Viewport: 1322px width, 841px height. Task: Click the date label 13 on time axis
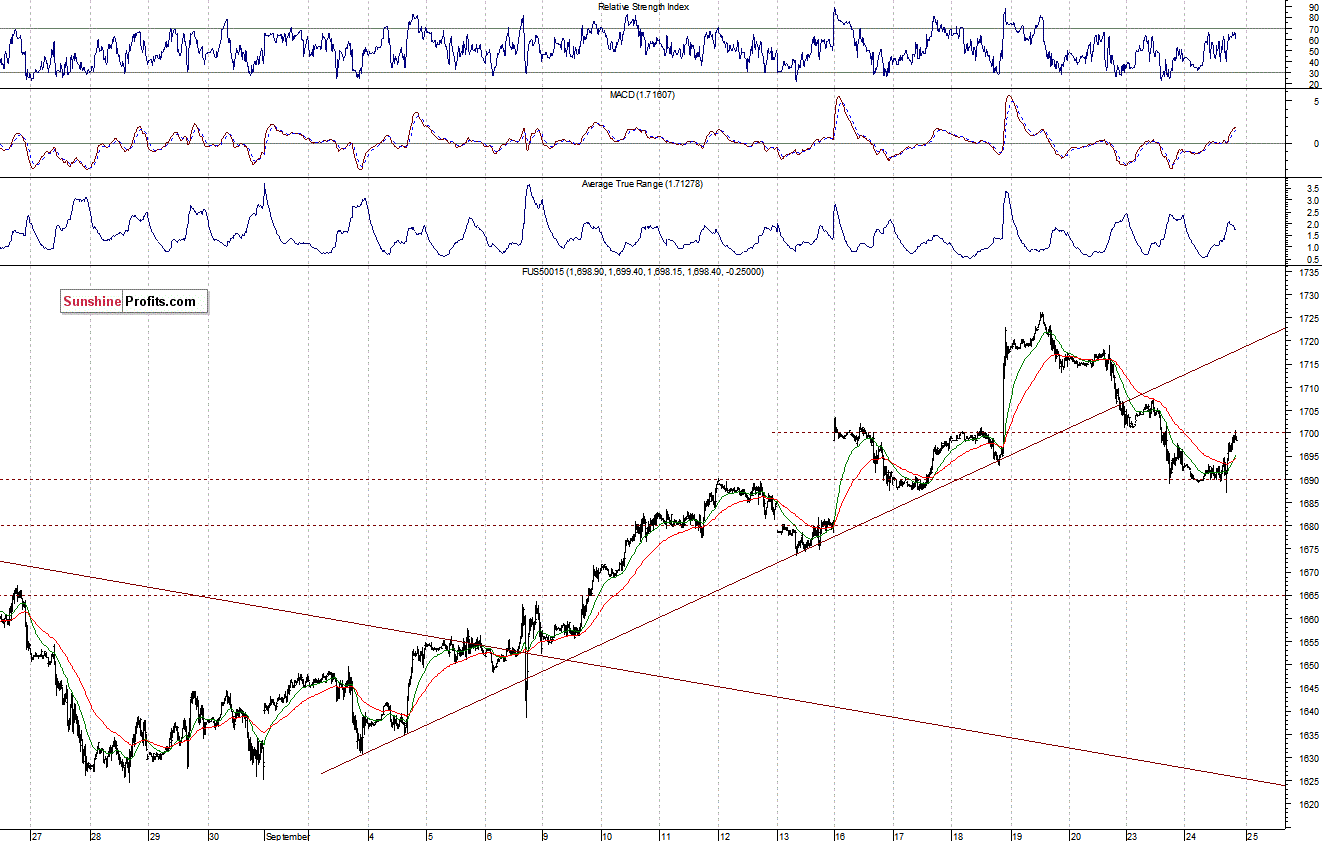click(784, 835)
